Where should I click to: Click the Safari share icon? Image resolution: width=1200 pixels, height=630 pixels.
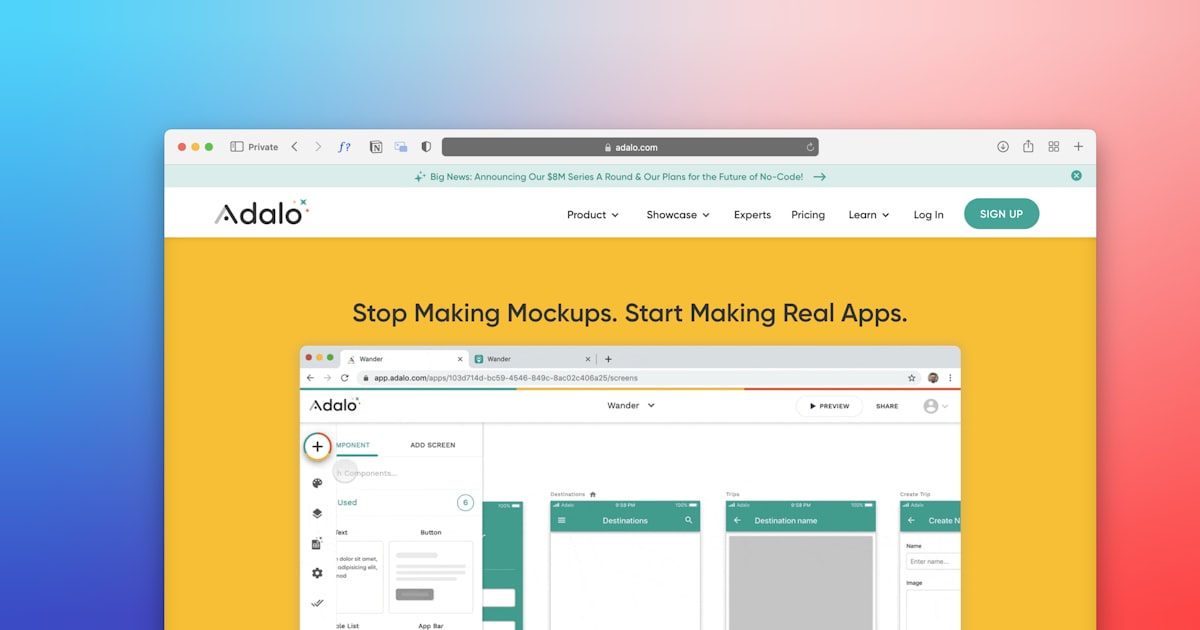[x=1028, y=146]
